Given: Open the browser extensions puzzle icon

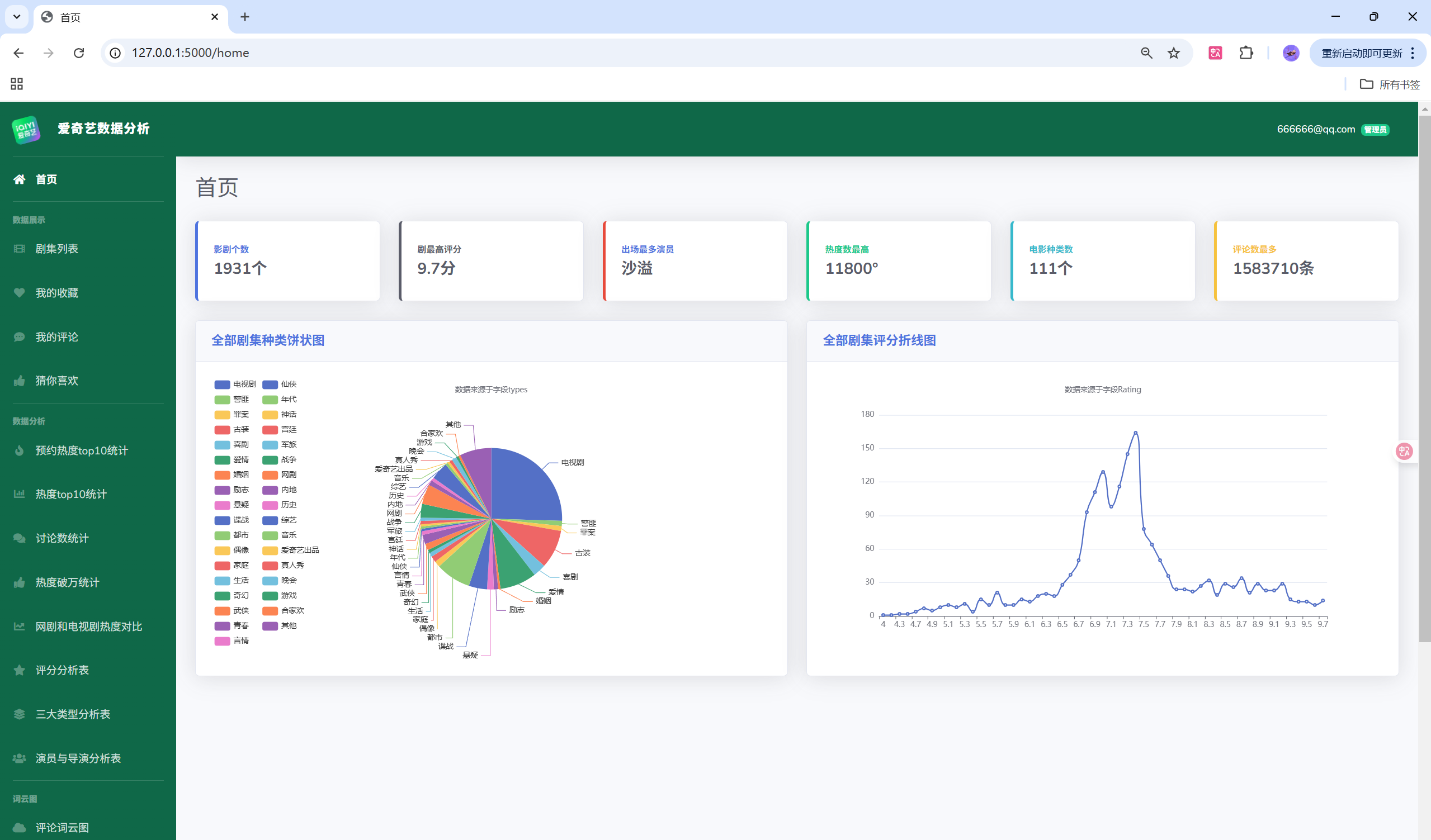Looking at the screenshot, I should (1245, 53).
